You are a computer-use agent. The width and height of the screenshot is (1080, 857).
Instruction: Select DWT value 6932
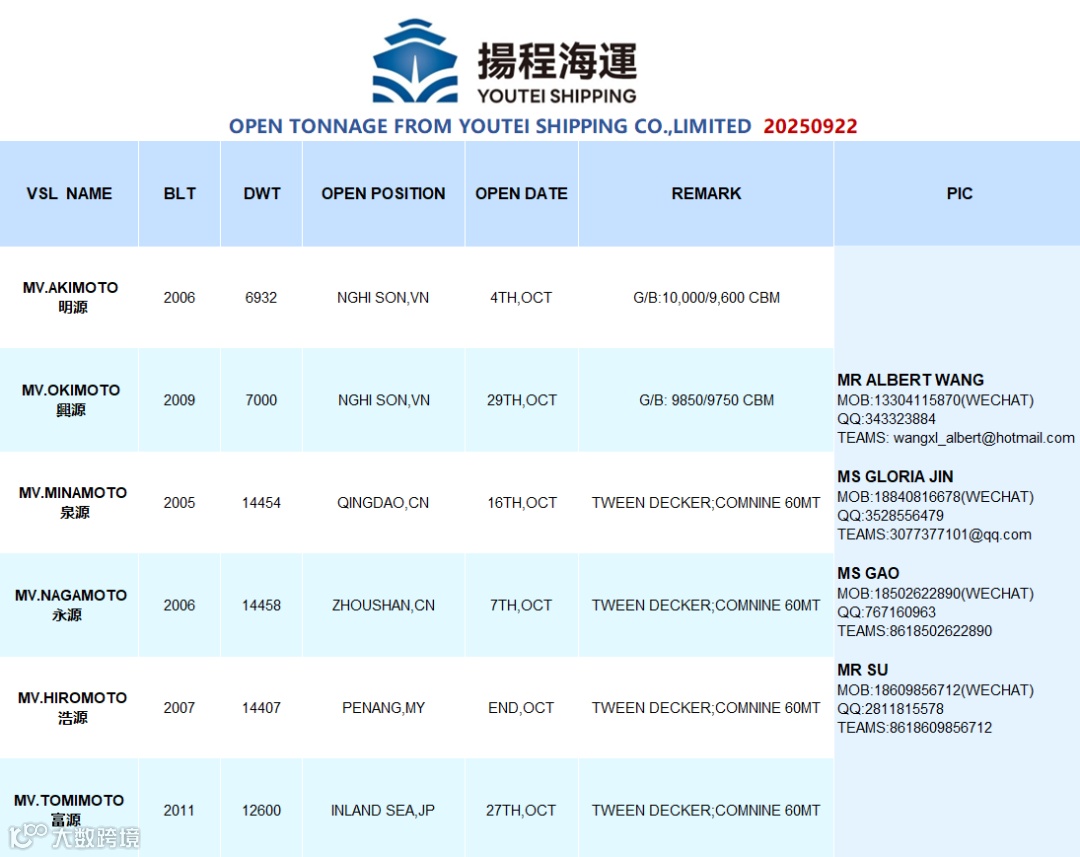tap(261, 298)
